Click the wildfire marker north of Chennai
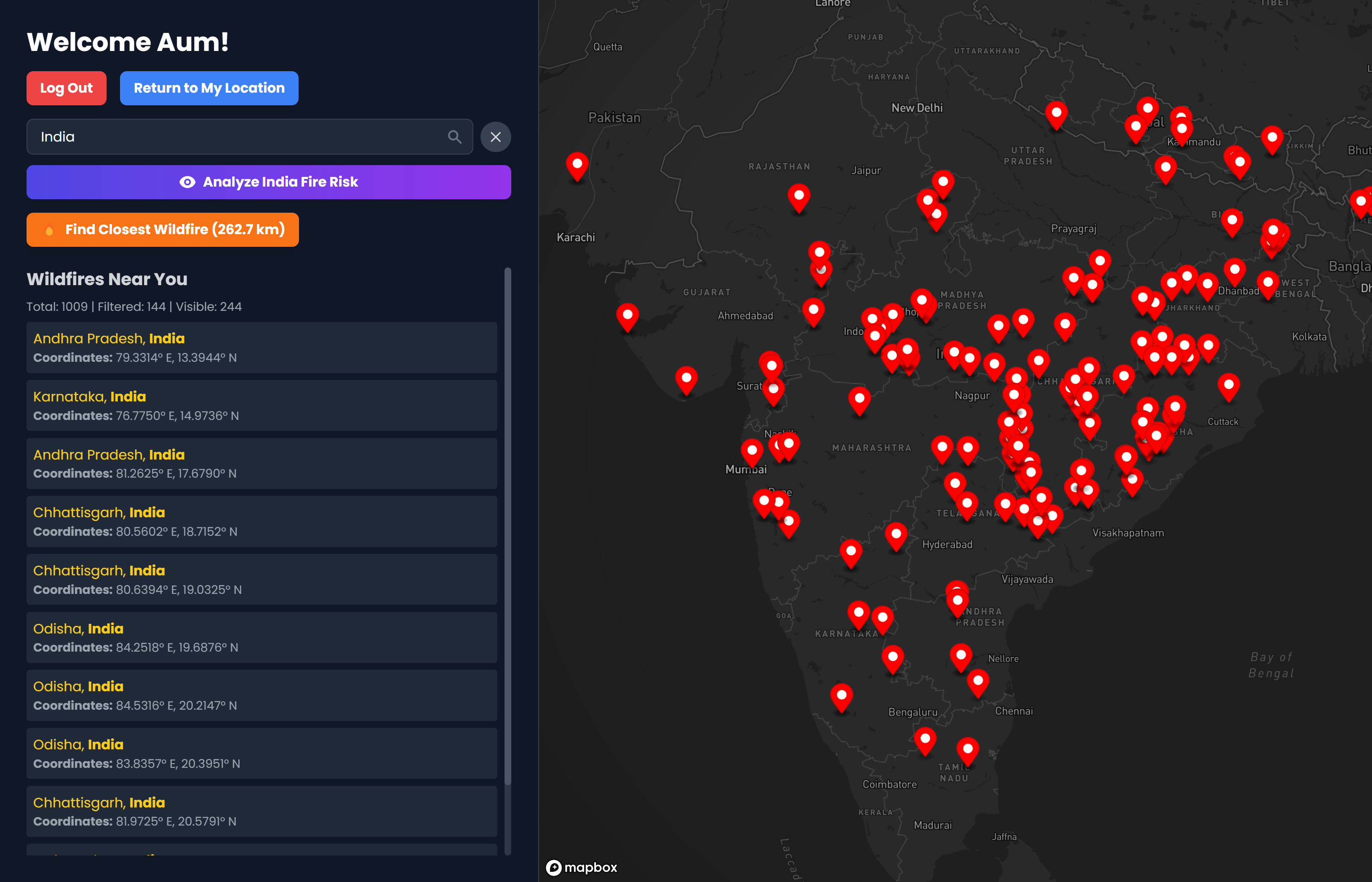Viewport: 1372px width, 882px height. coord(977,682)
